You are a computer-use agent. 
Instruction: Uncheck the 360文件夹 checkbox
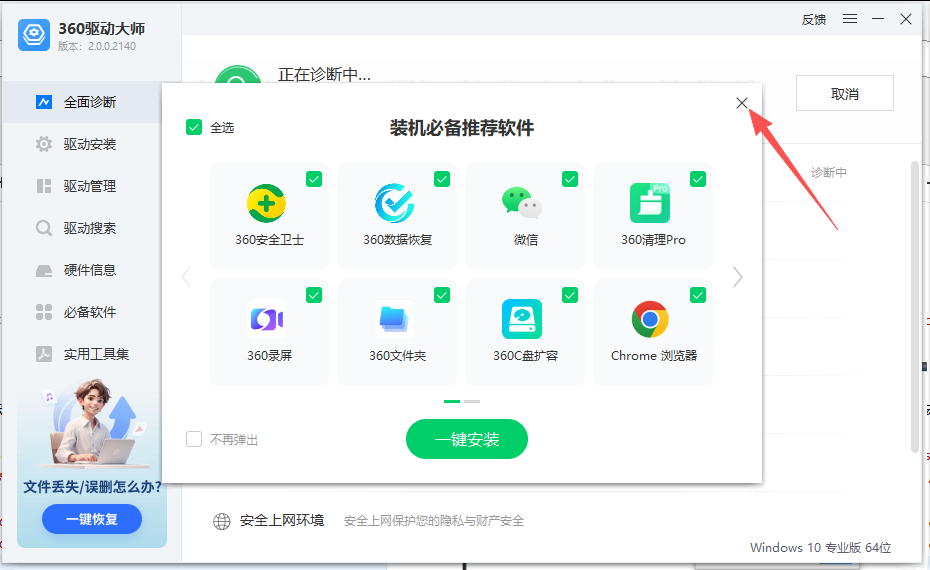[442, 295]
